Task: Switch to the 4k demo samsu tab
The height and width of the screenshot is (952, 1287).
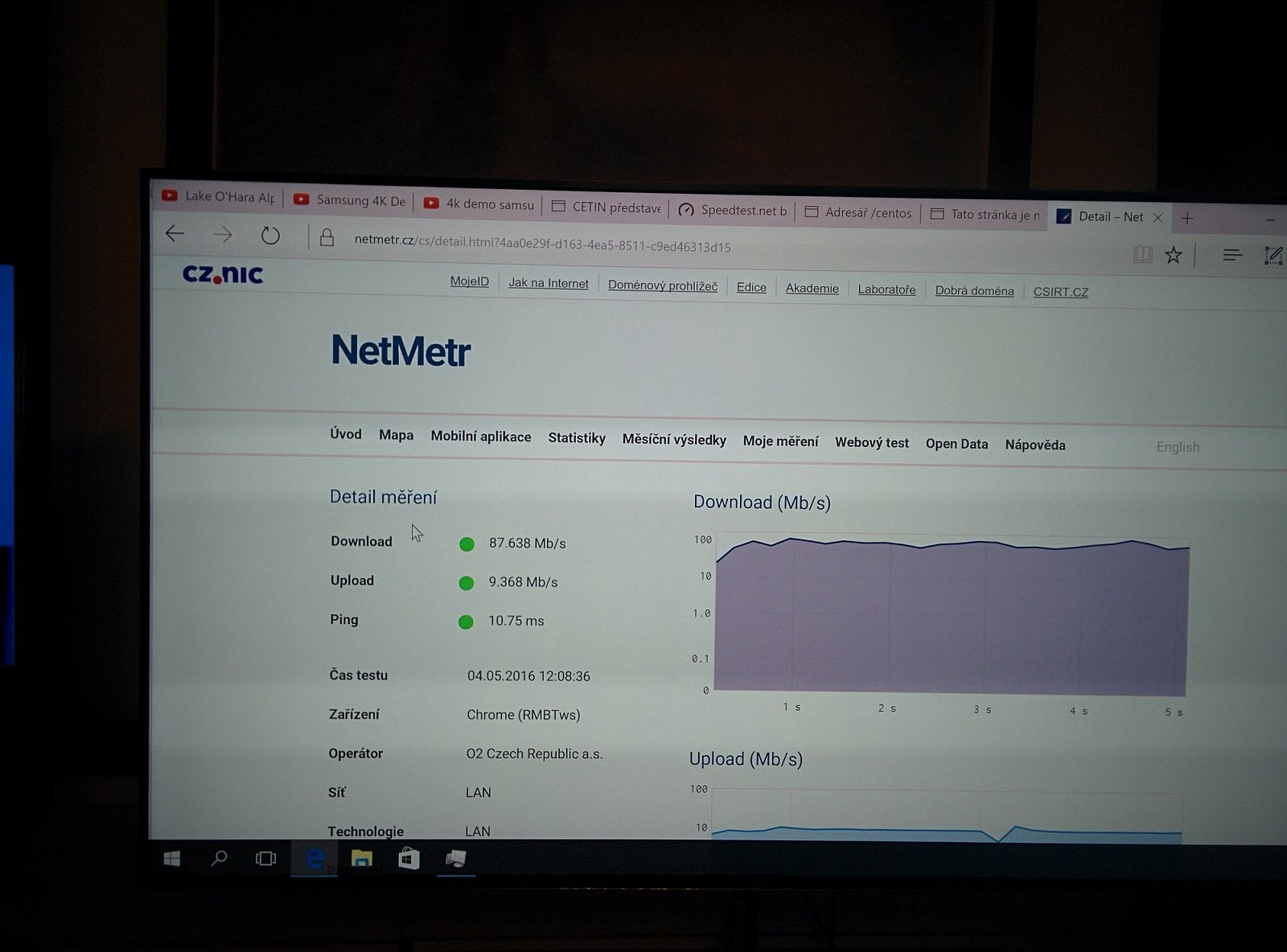Action: point(479,204)
